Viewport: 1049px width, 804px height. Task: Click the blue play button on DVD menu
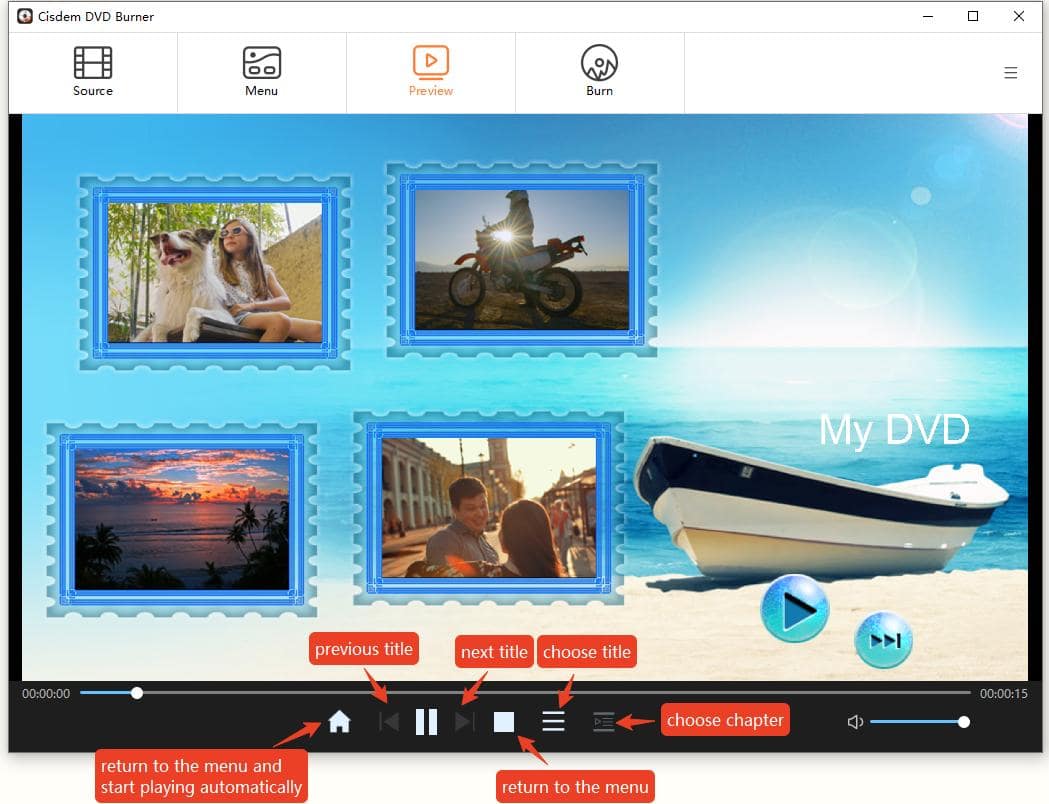(x=795, y=609)
